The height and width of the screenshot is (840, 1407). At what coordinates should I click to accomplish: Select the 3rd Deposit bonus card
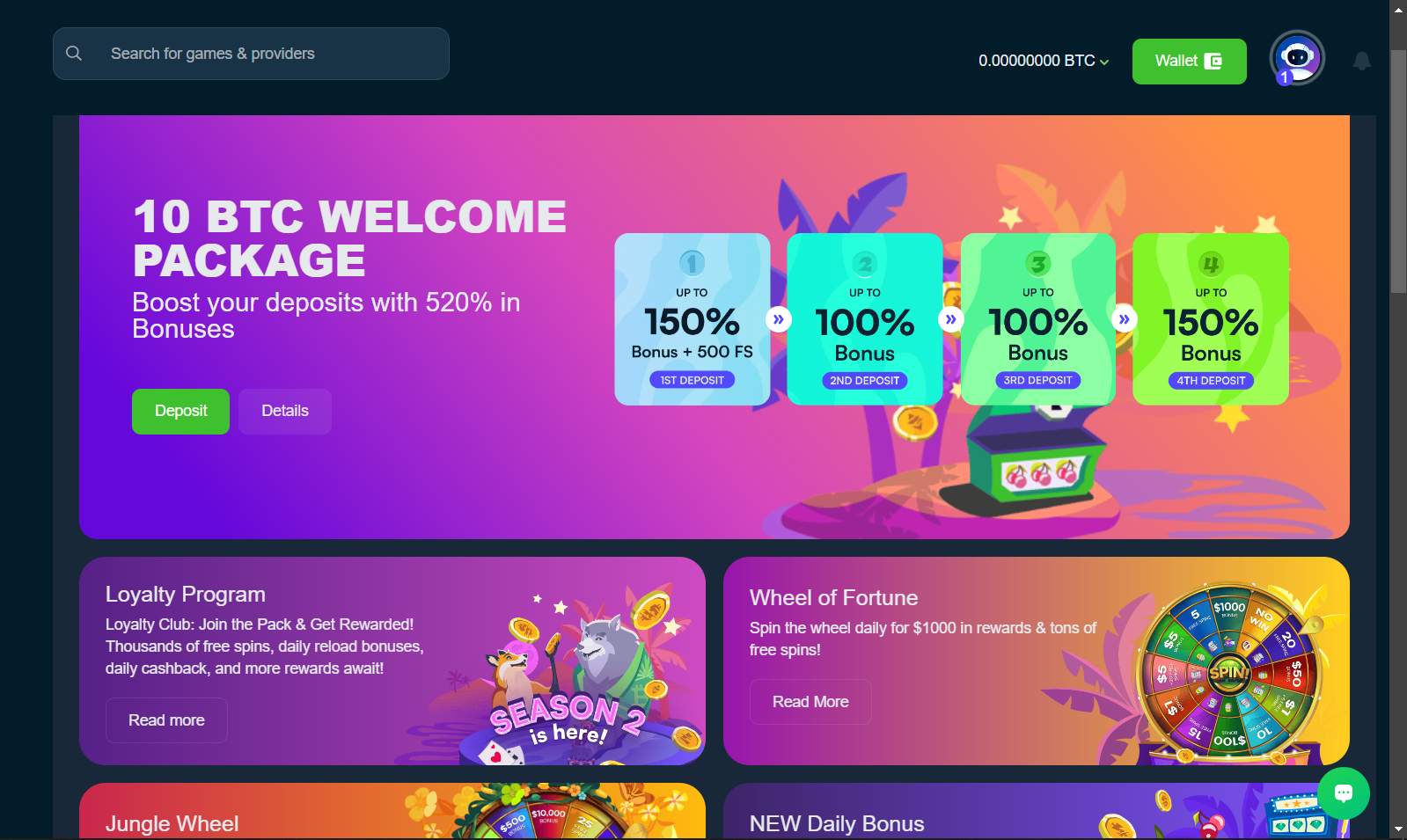tap(1038, 319)
